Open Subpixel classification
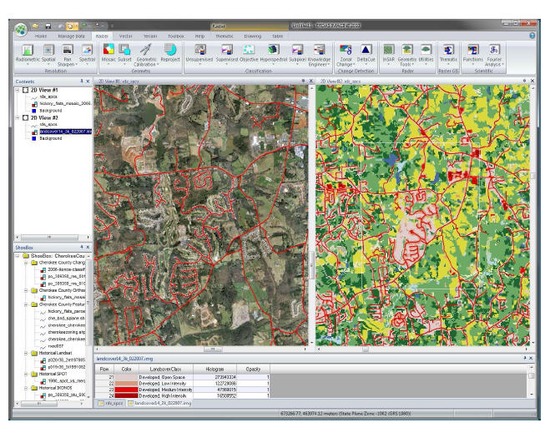This screenshot has height=440, width=550. 297,53
